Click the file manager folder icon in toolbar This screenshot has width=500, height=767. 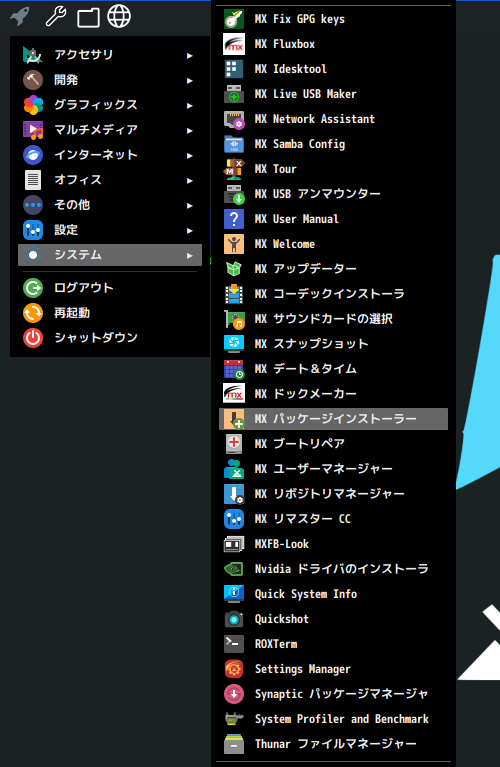88,18
